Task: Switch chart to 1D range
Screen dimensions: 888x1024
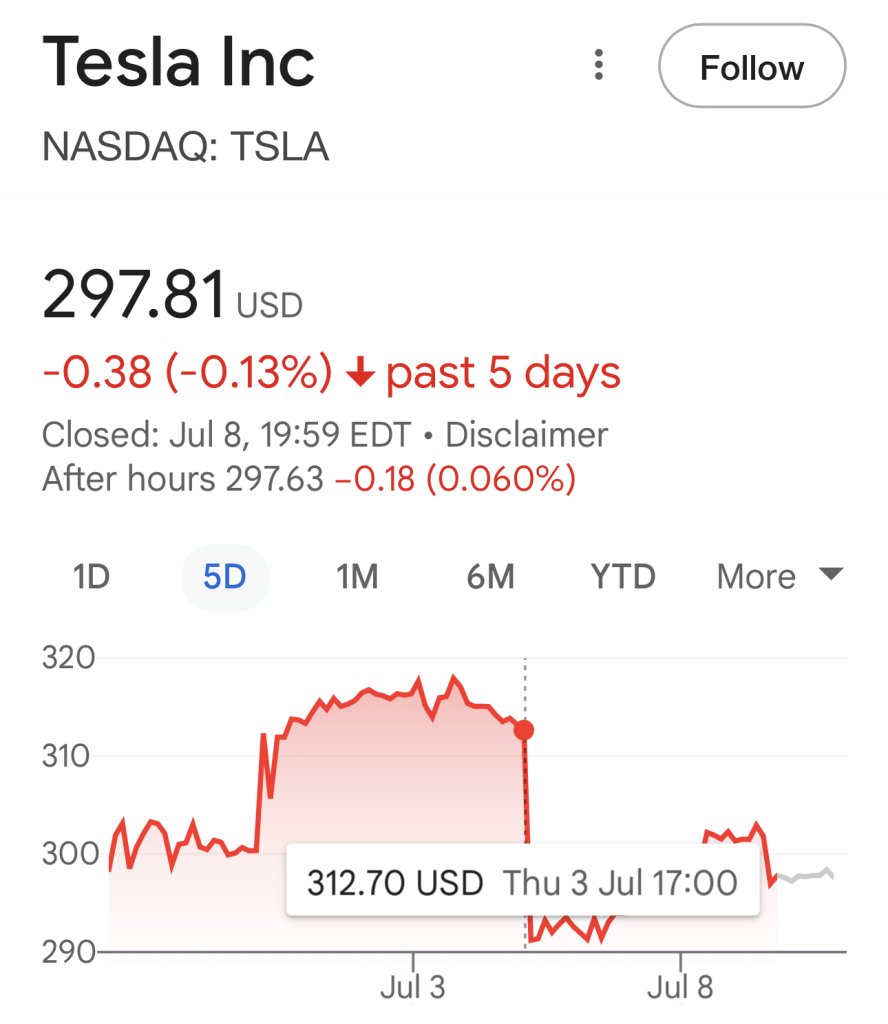Action: point(91,577)
